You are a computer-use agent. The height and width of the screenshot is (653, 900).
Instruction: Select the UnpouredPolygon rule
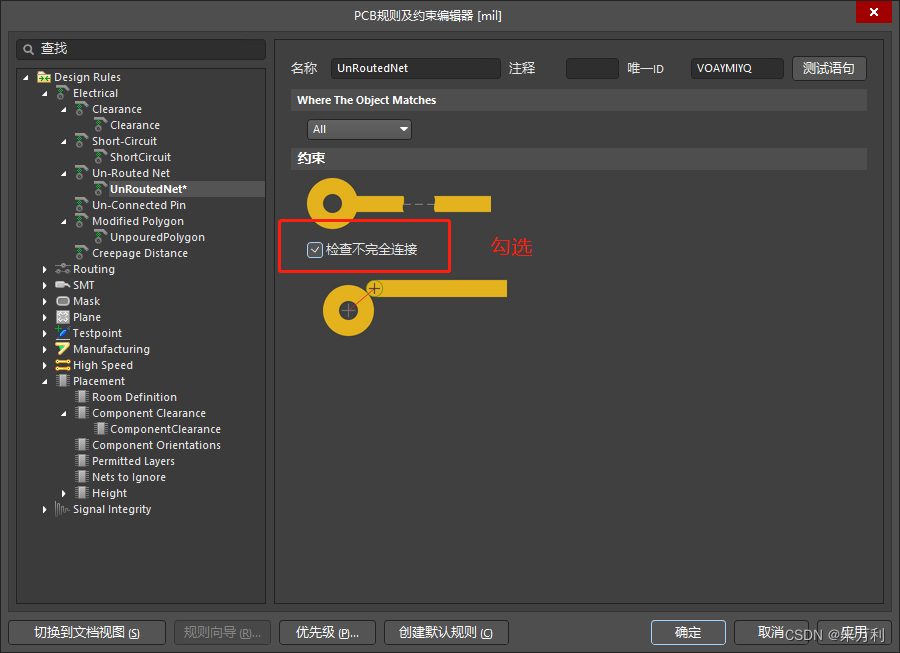(x=157, y=237)
